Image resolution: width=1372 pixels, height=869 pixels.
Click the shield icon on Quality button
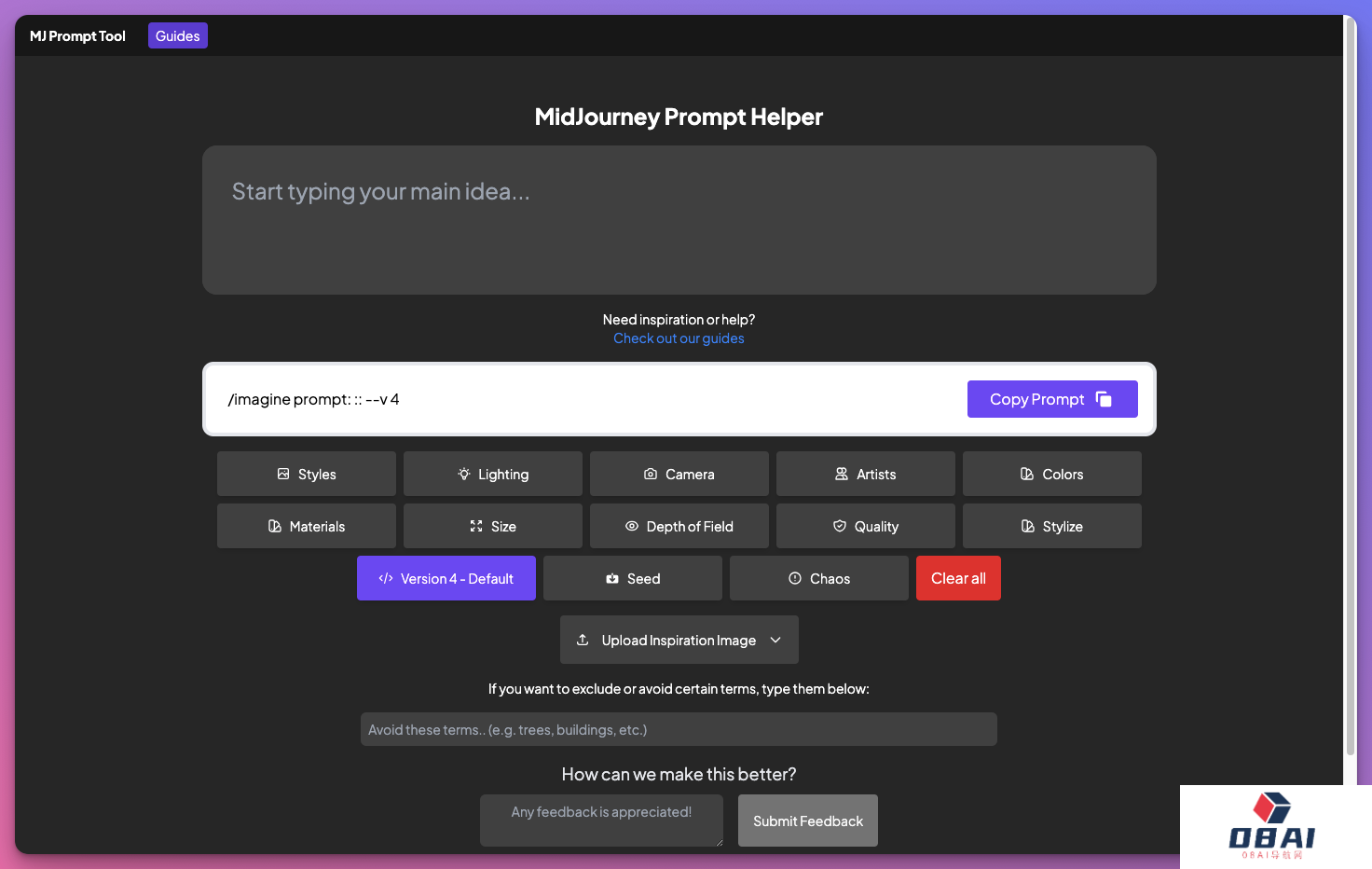pos(840,526)
